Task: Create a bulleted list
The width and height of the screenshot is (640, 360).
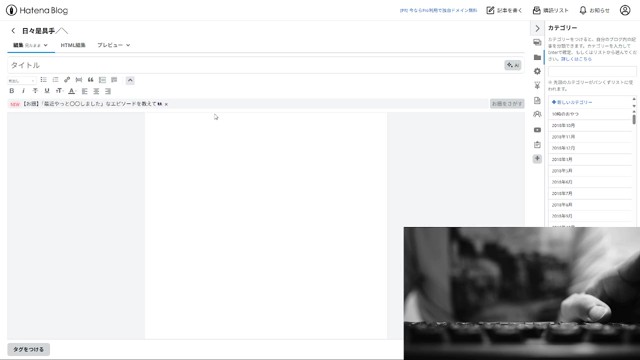Action: [x=43, y=80]
